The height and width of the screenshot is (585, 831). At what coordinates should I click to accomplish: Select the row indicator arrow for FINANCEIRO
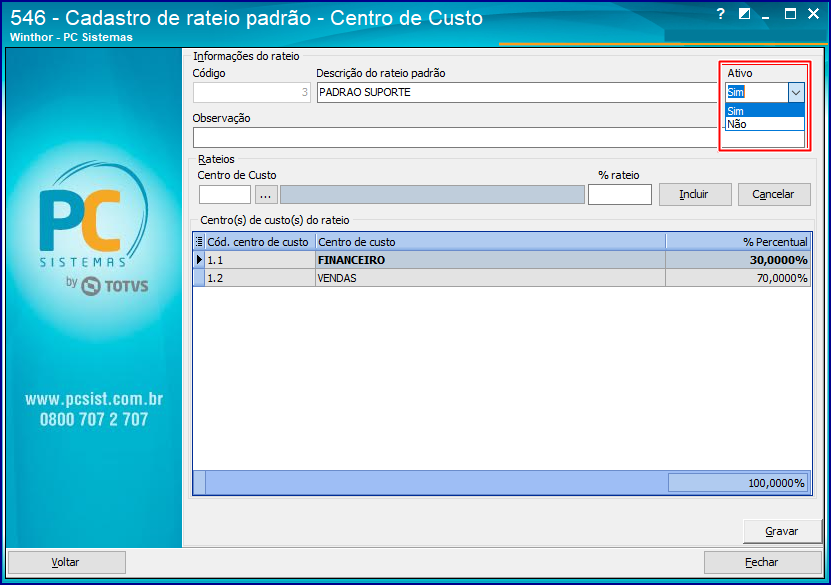(199, 260)
